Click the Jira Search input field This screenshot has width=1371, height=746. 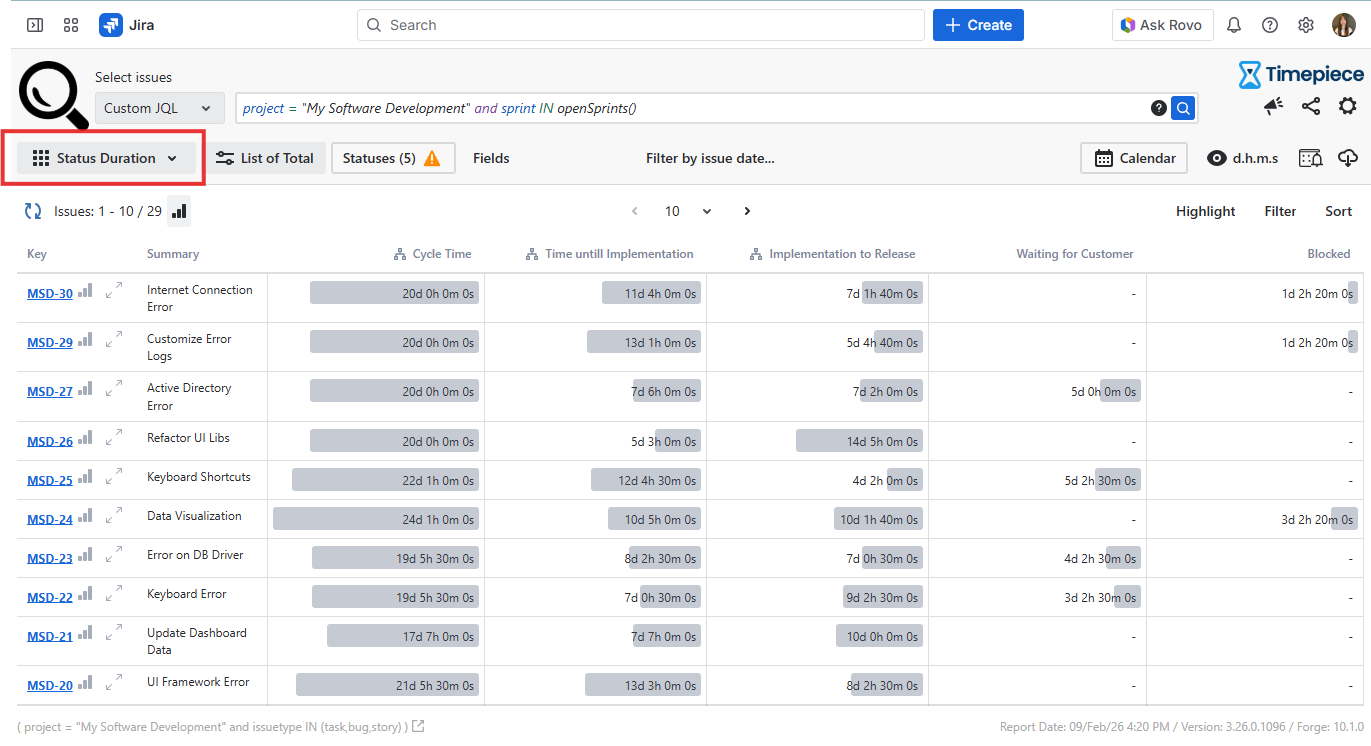coord(640,25)
